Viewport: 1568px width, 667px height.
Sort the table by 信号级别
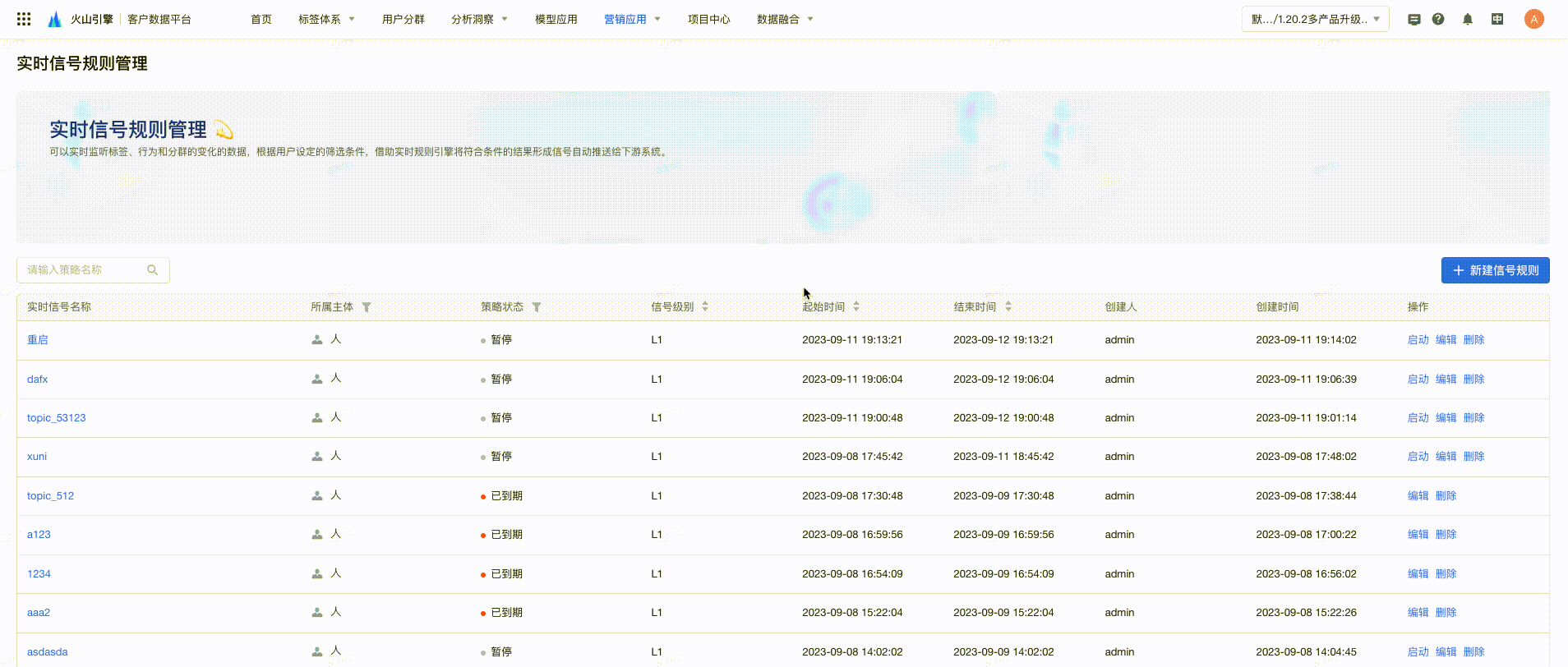705,306
